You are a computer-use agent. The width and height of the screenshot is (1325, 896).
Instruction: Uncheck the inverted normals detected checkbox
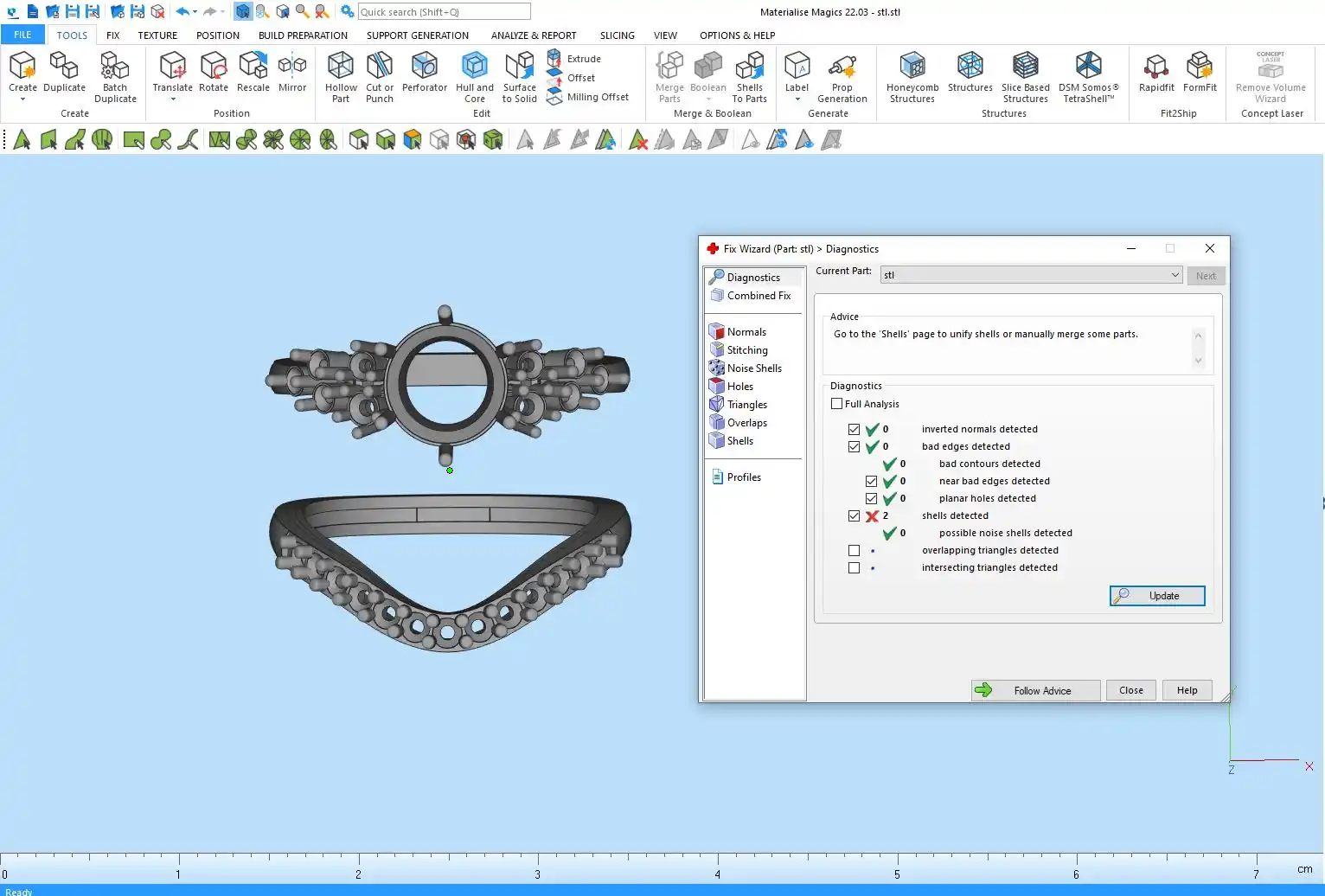pos(854,430)
